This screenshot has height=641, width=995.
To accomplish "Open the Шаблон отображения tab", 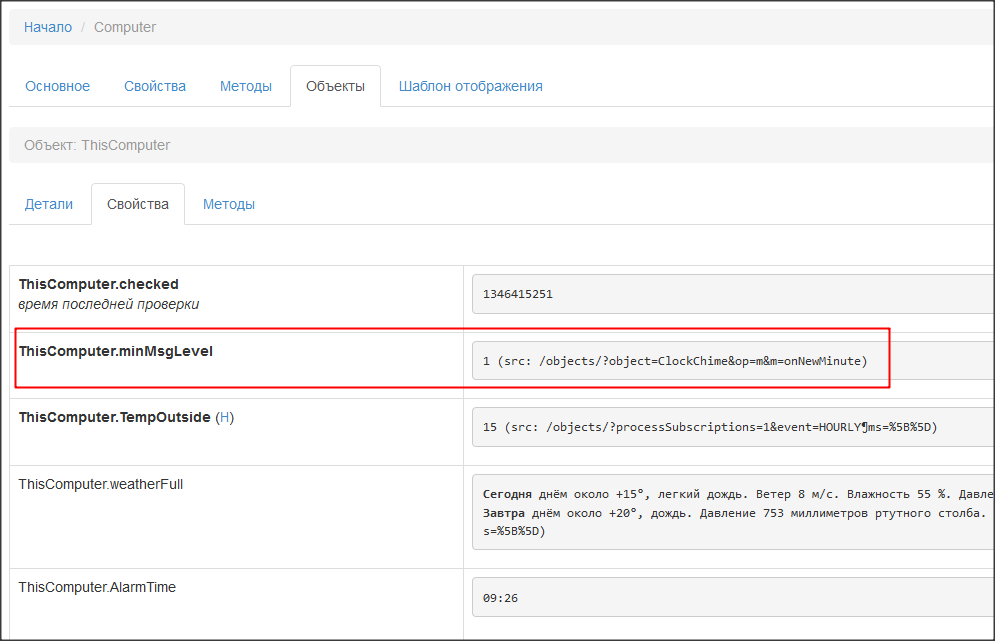I will [470, 86].
